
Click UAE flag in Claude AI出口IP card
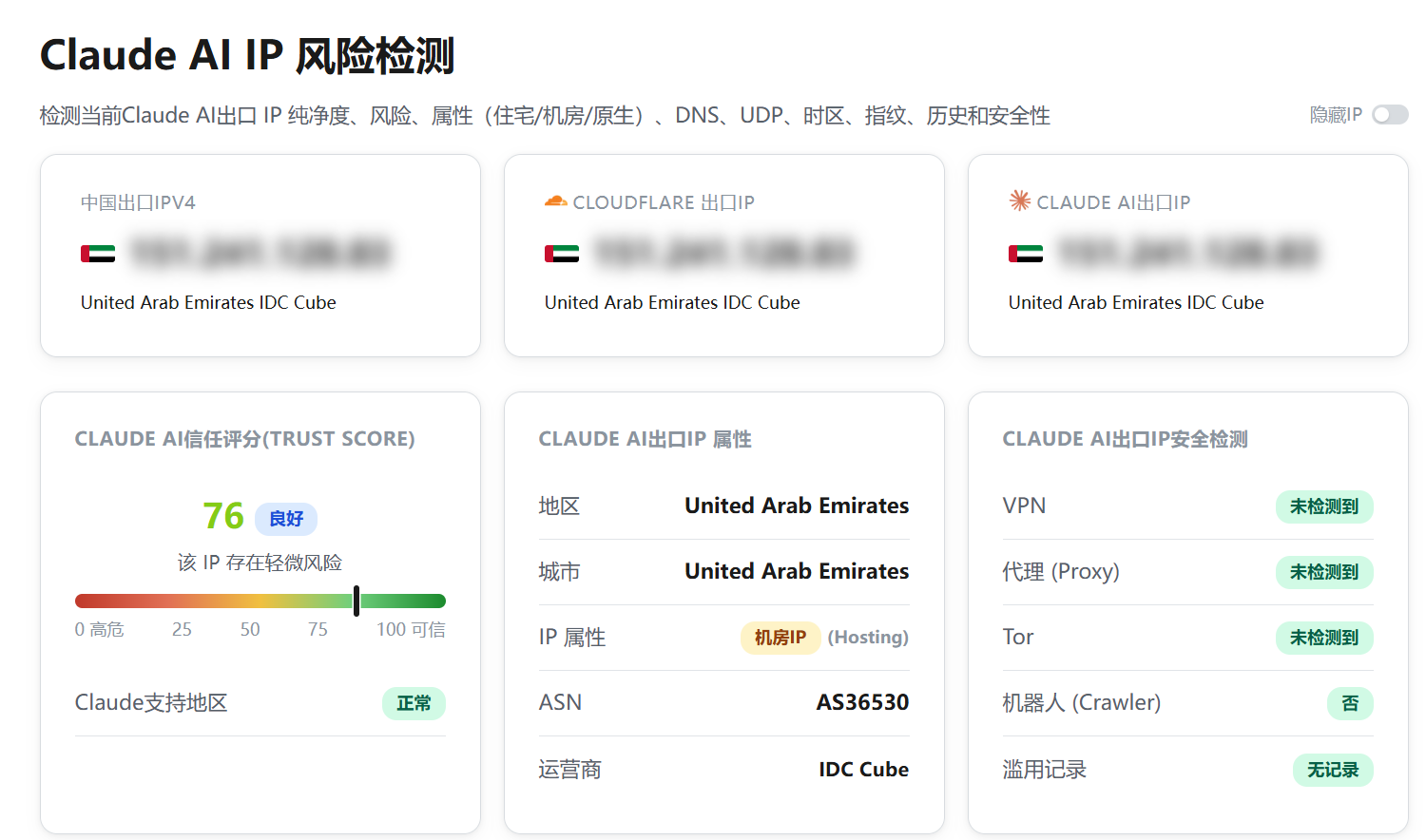[x=1026, y=254]
